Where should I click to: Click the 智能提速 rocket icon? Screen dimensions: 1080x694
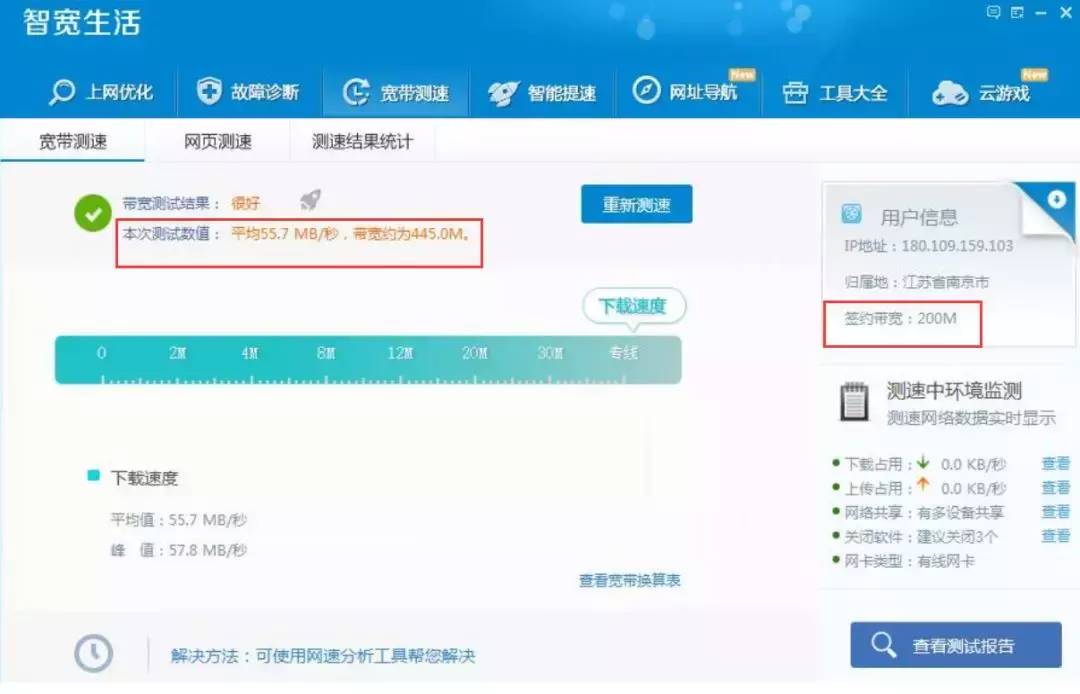(x=503, y=93)
